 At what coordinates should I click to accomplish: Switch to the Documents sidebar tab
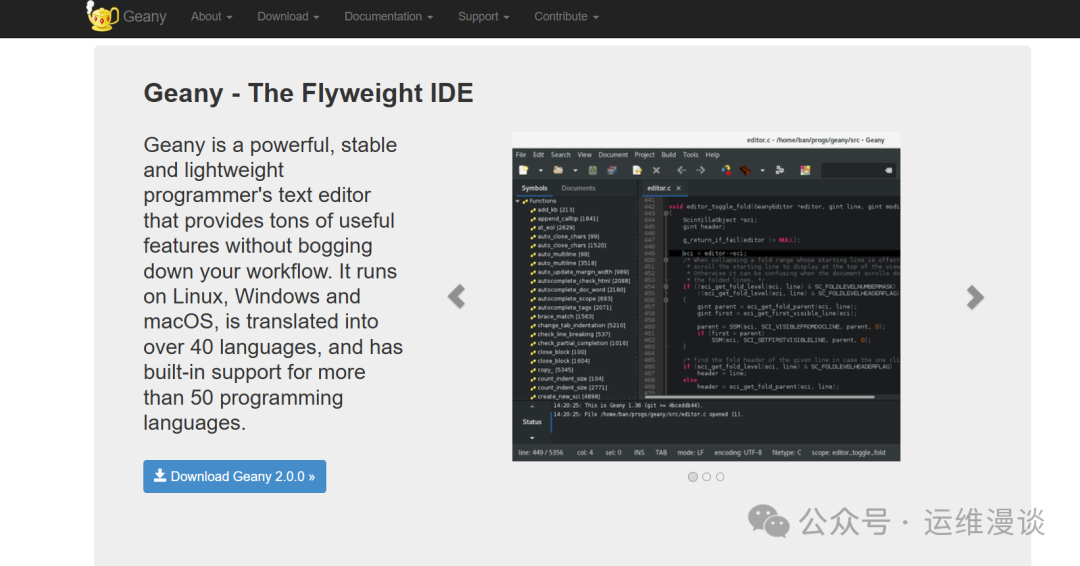coord(578,188)
